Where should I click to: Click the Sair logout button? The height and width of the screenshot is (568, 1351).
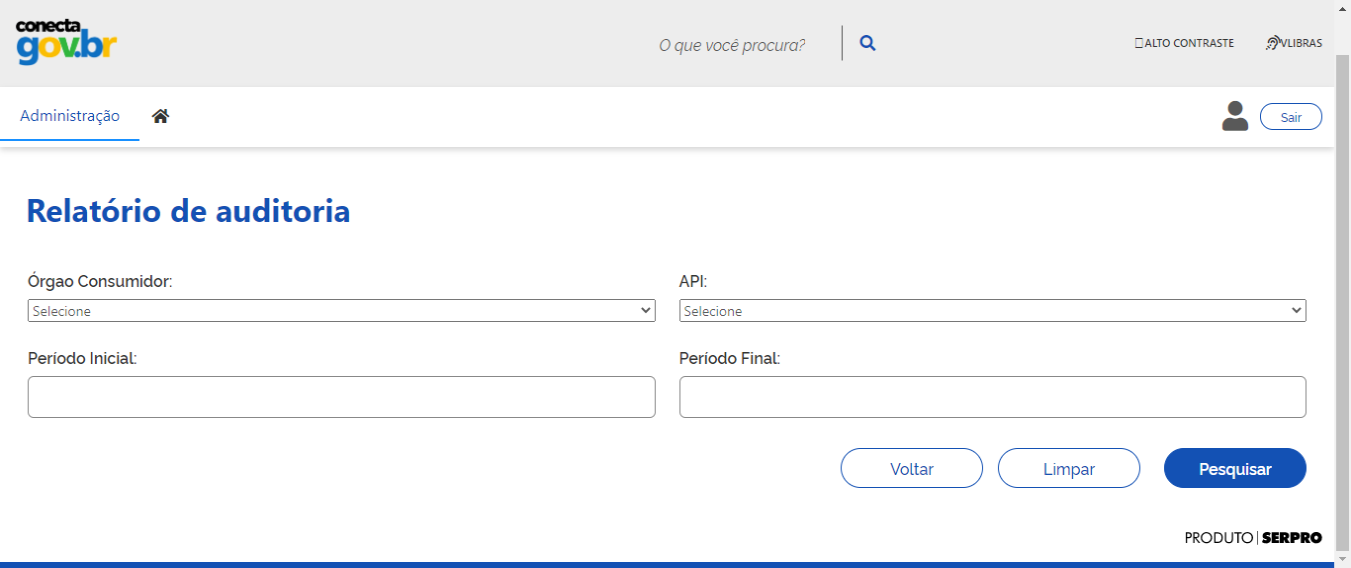(x=1291, y=117)
